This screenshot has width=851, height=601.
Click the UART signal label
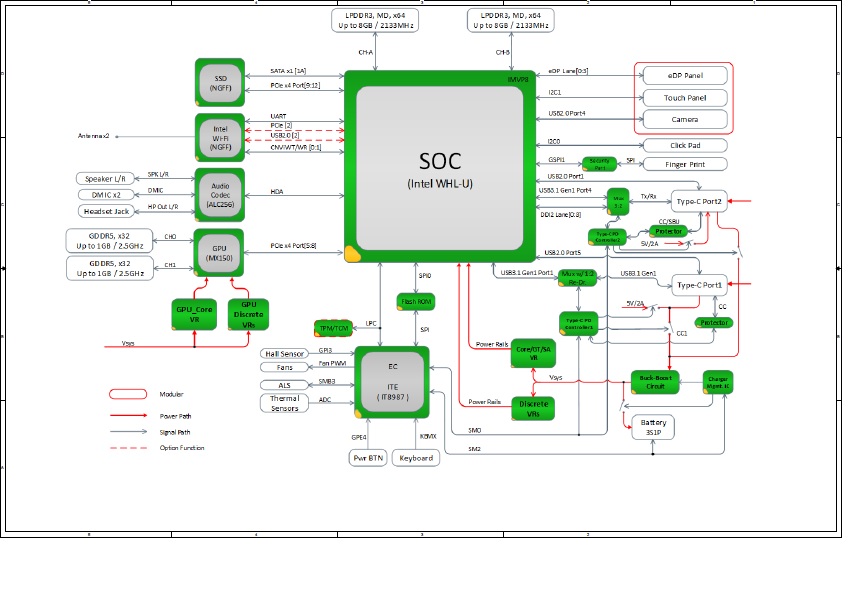coord(278,116)
